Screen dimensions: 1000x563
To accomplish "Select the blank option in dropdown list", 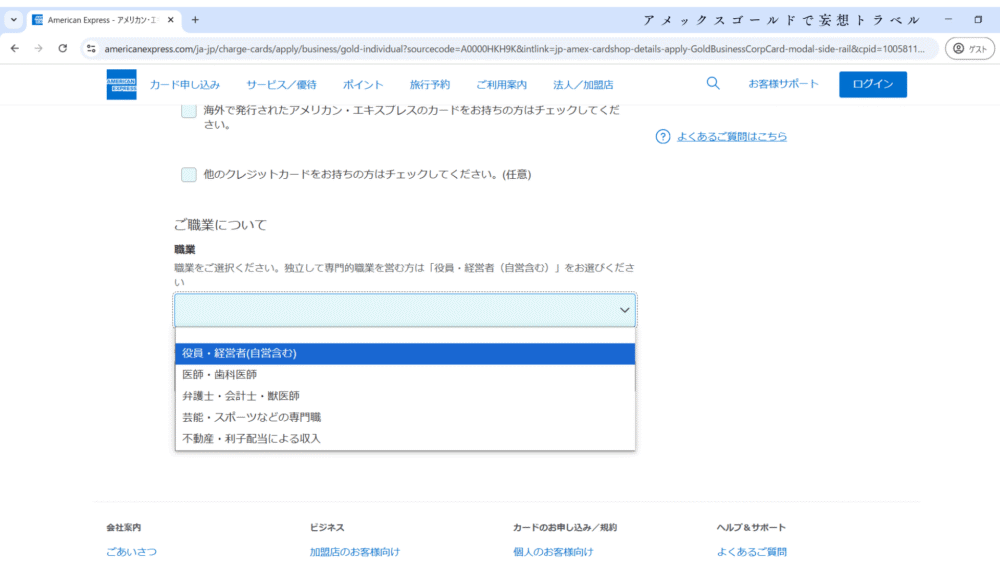I will pos(405,335).
